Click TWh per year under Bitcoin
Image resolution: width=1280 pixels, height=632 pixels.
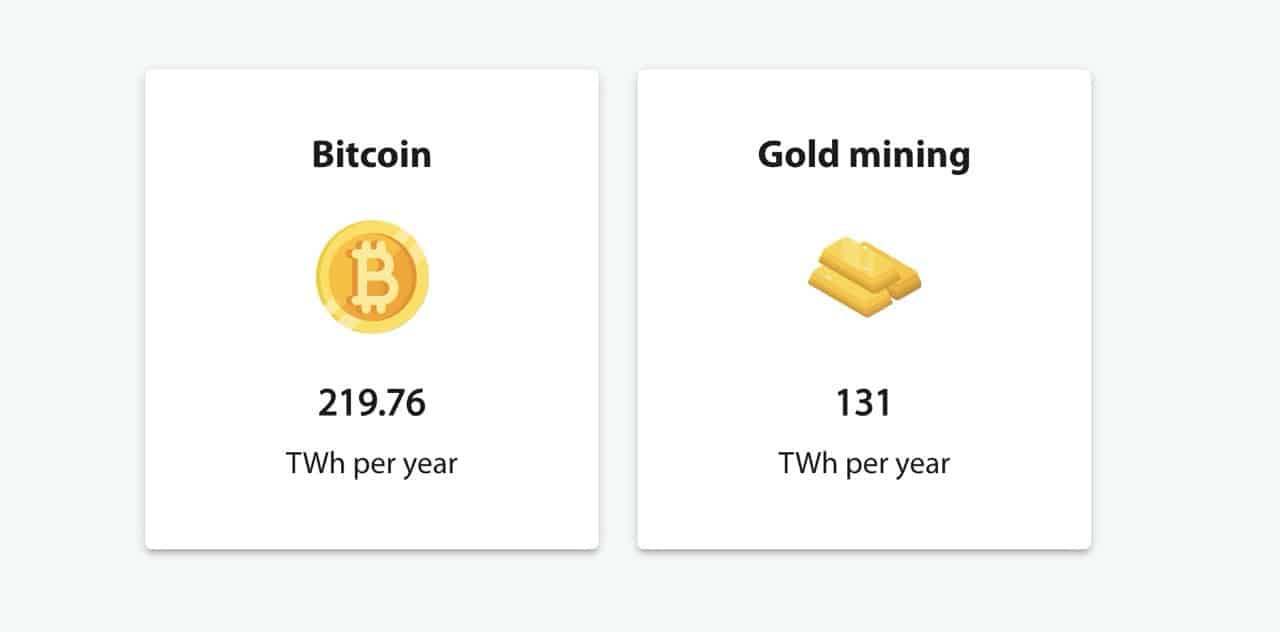pos(372,464)
